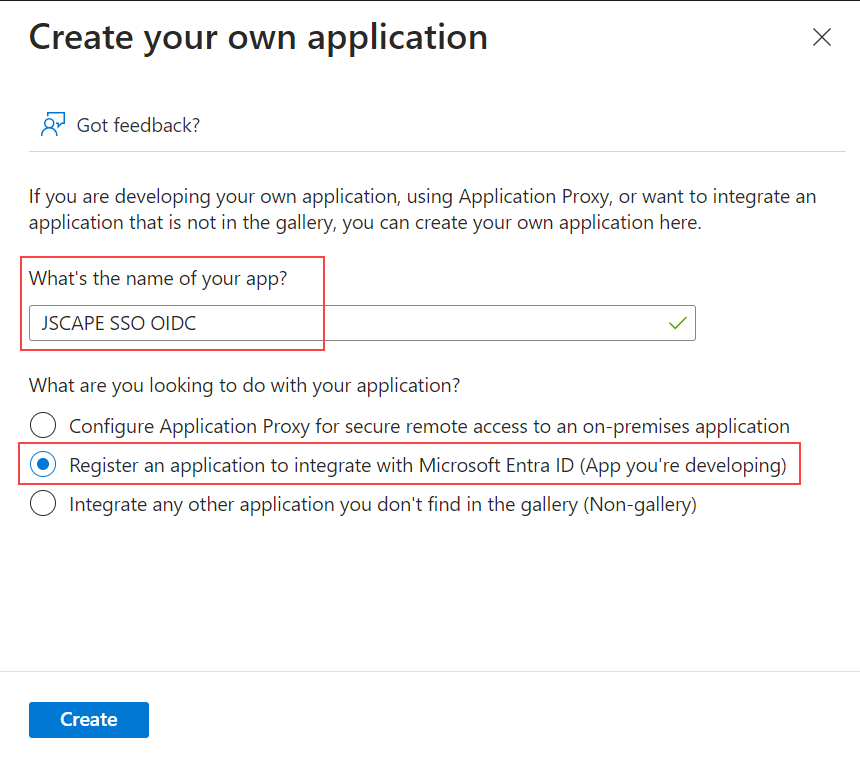Image resolution: width=860 pixels, height=765 pixels.
Task: Select Register an application with Microsoft Entra ID radio
Action: [x=43, y=464]
